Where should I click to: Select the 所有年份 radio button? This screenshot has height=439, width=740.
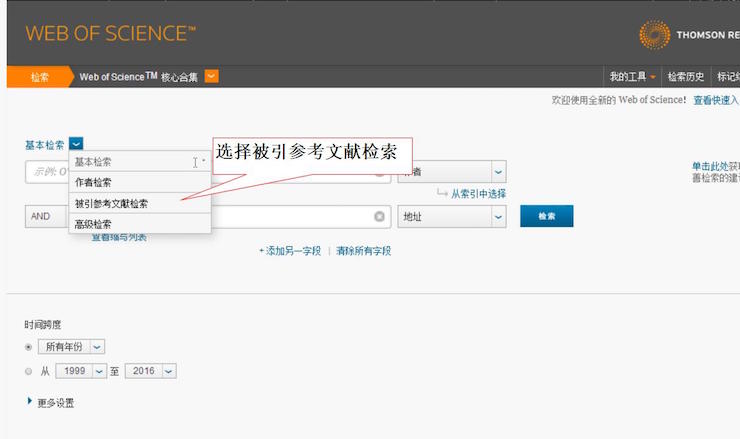tap(28, 347)
